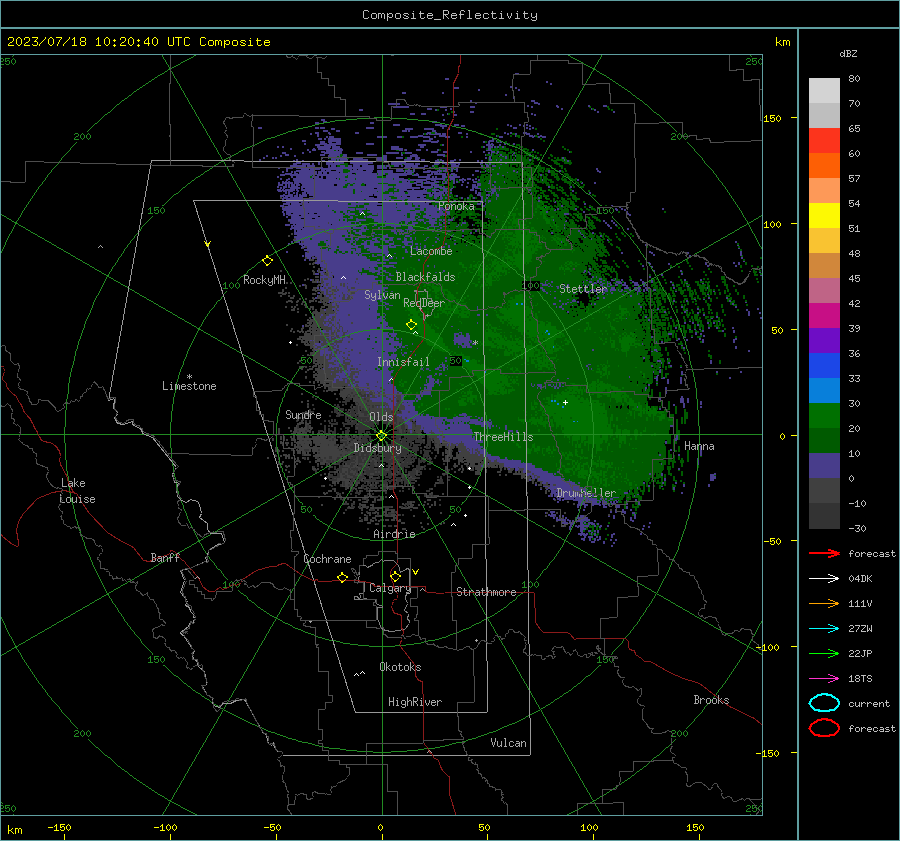Click the royal blue 36 dBZ swatch
The width and height of the screenshot is (900, 841).
tap(824, 365)
